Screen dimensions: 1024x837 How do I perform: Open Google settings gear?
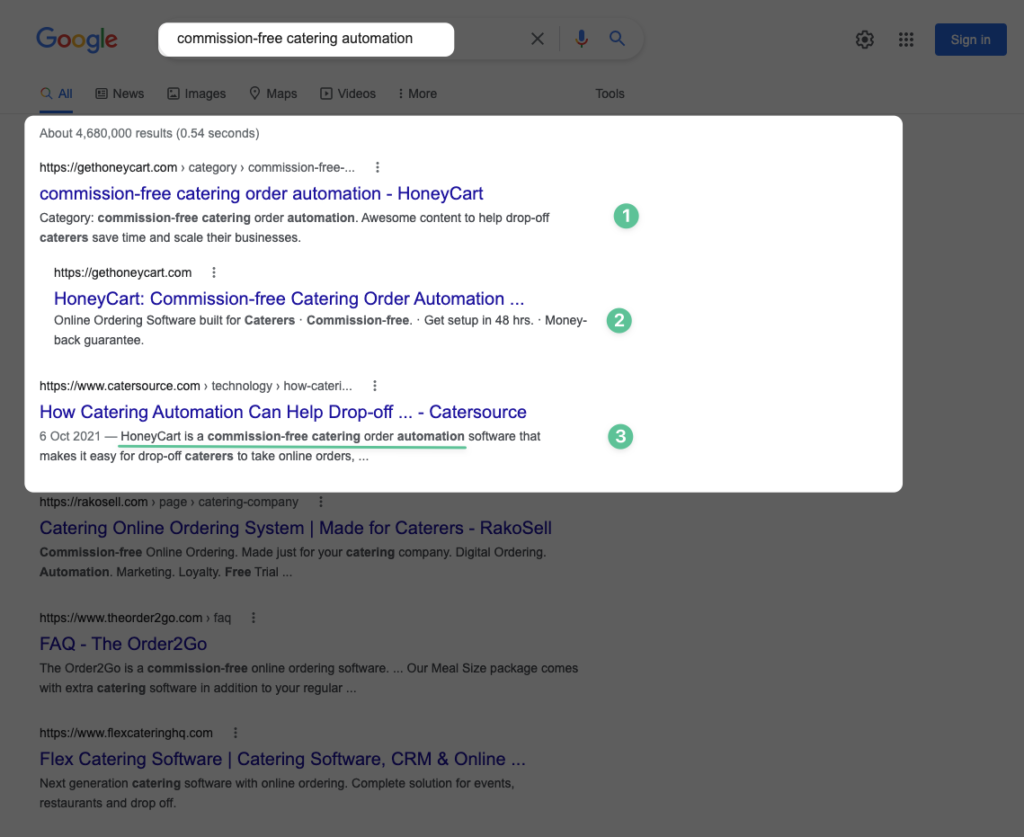[865, 39]
